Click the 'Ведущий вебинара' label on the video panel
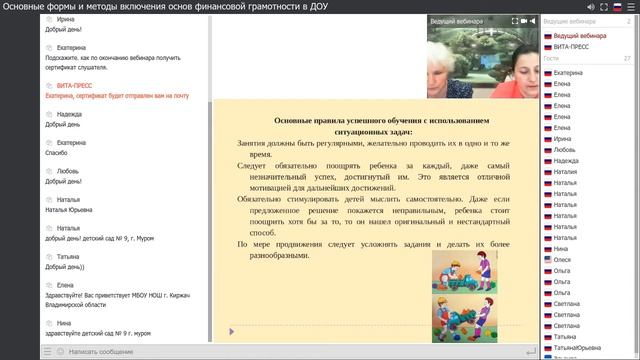 click(456, 21)
